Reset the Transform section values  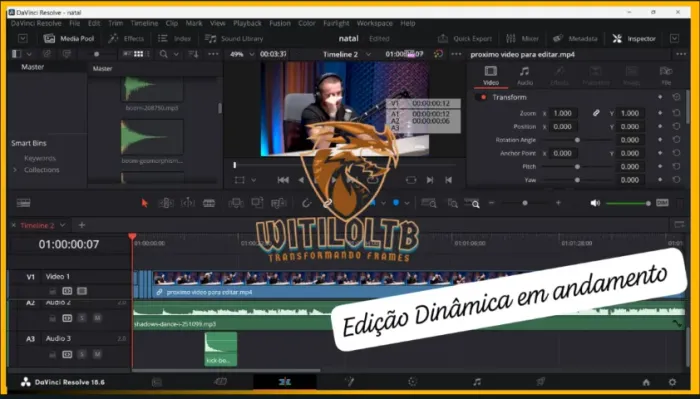(676, 97)
